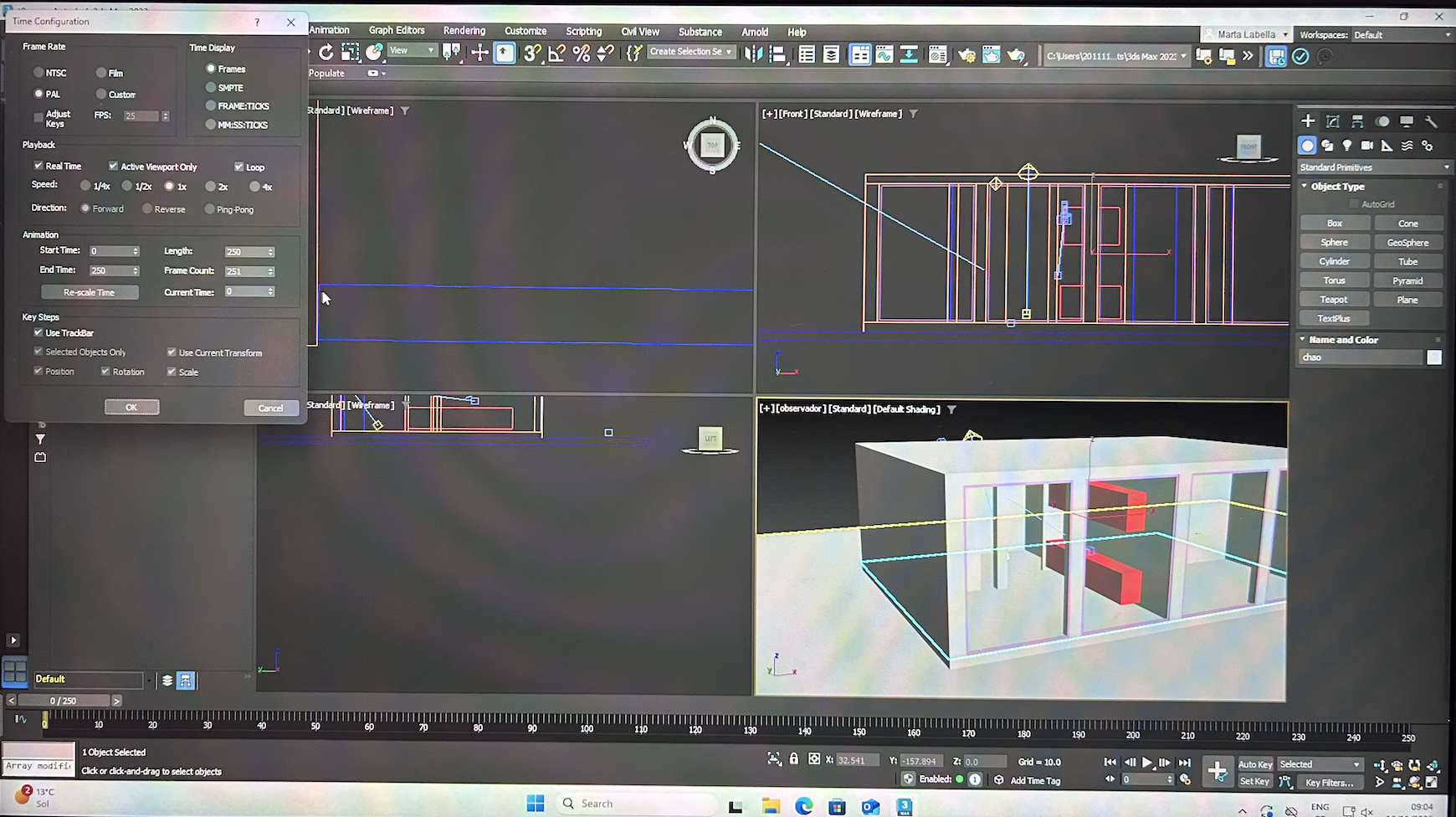Expand the Standard Primitives dropdown

1374,167
